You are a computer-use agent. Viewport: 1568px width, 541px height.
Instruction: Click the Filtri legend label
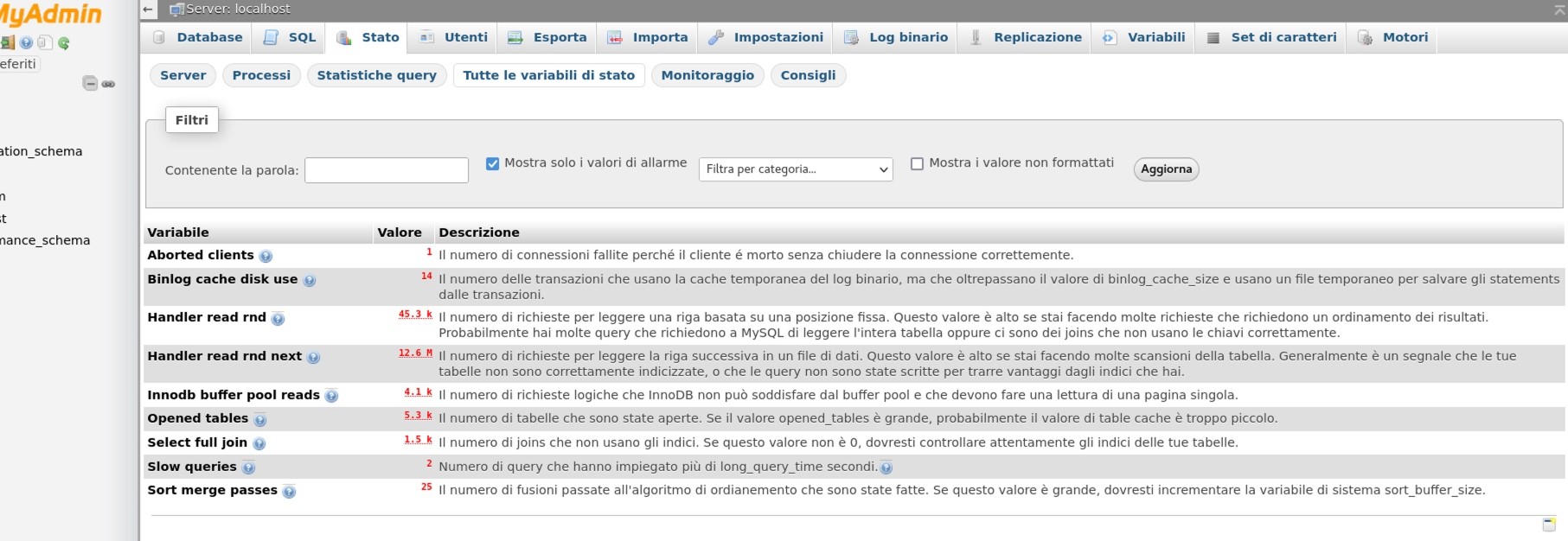tap(192, 120)
